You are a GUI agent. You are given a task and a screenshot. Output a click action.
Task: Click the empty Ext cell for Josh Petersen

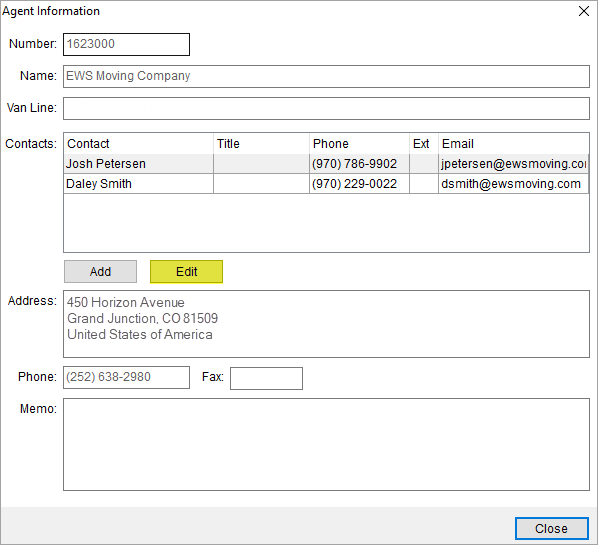424,164
